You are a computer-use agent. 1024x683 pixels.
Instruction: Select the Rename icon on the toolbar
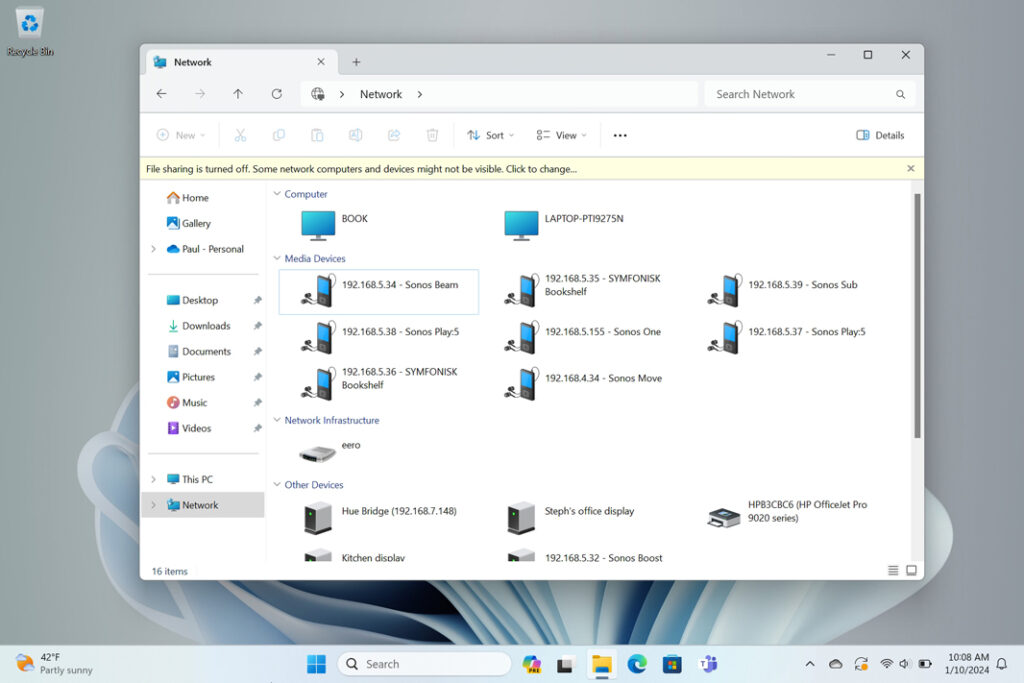(x=355, y=134)
